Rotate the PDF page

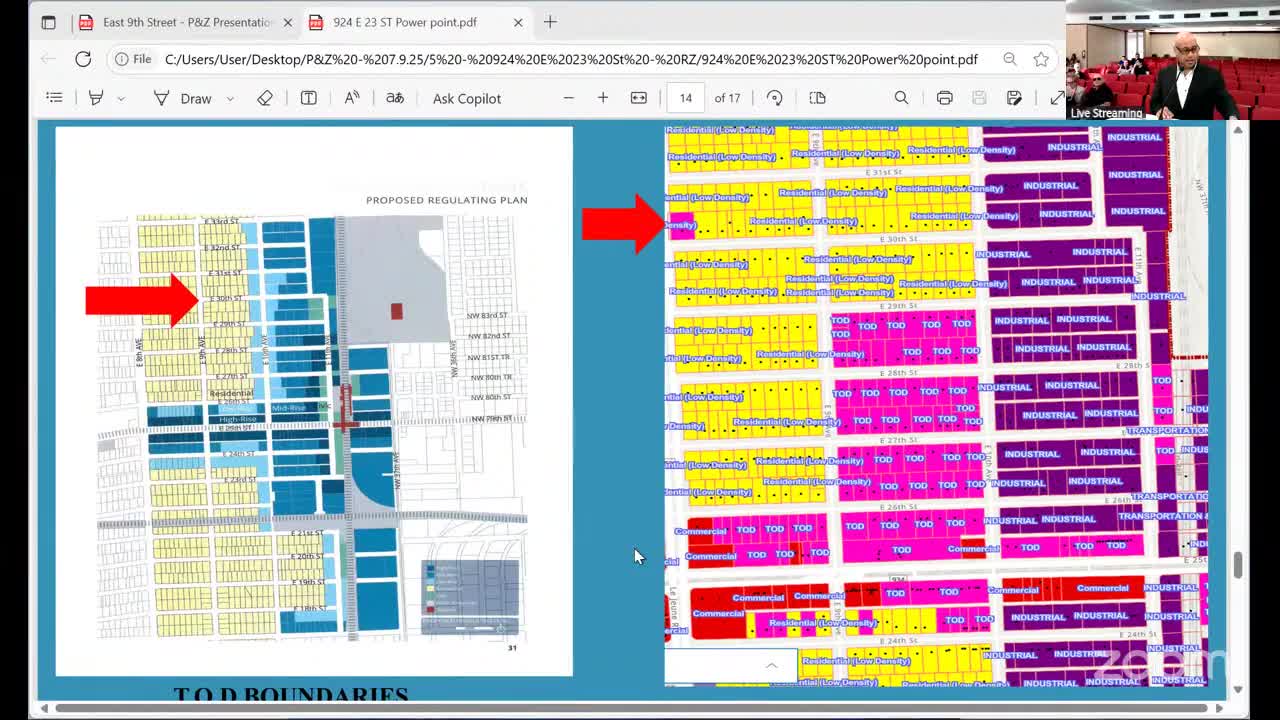[x=775, y=97]
